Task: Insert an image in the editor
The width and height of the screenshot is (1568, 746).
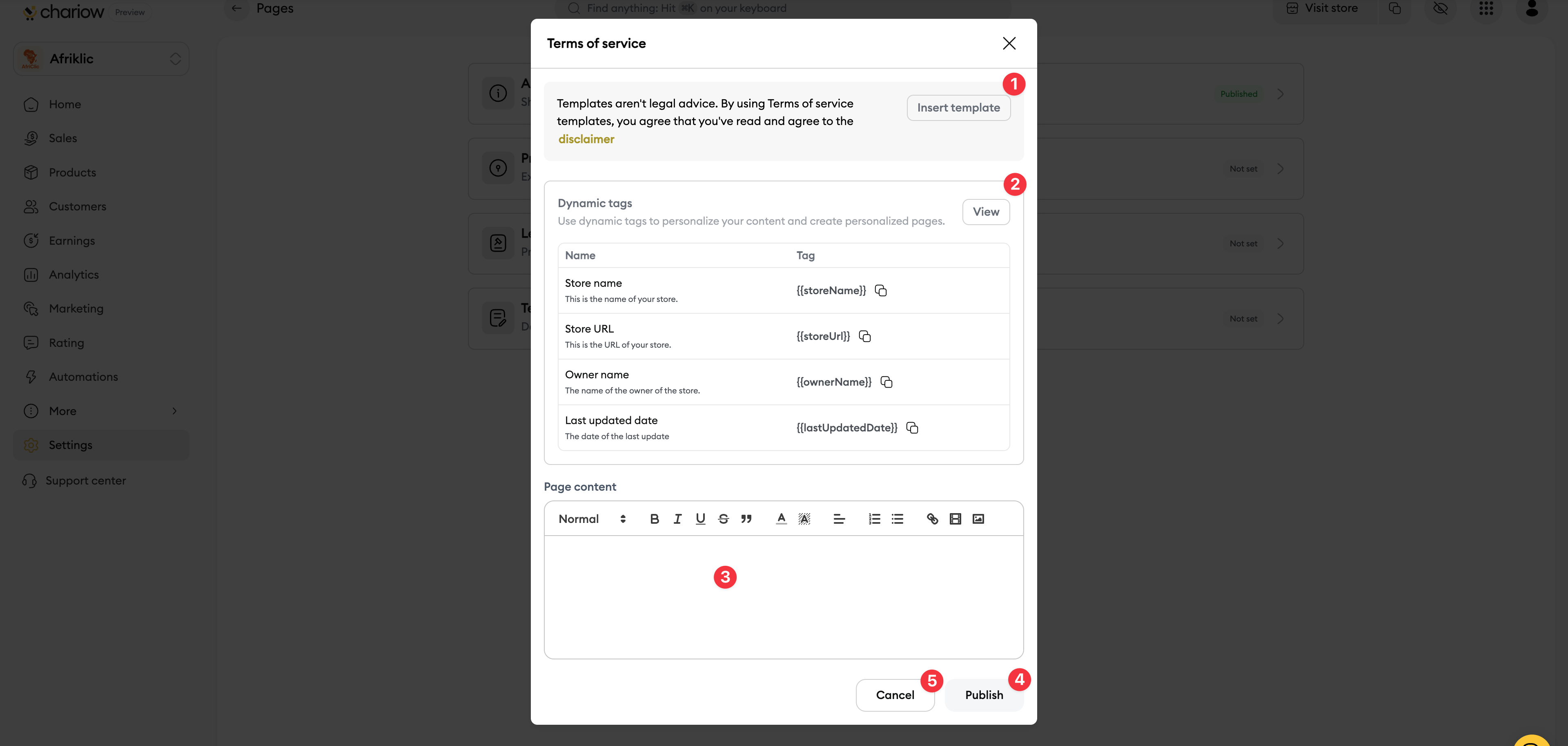Action: pyautogui.click(x=978, y=519)
